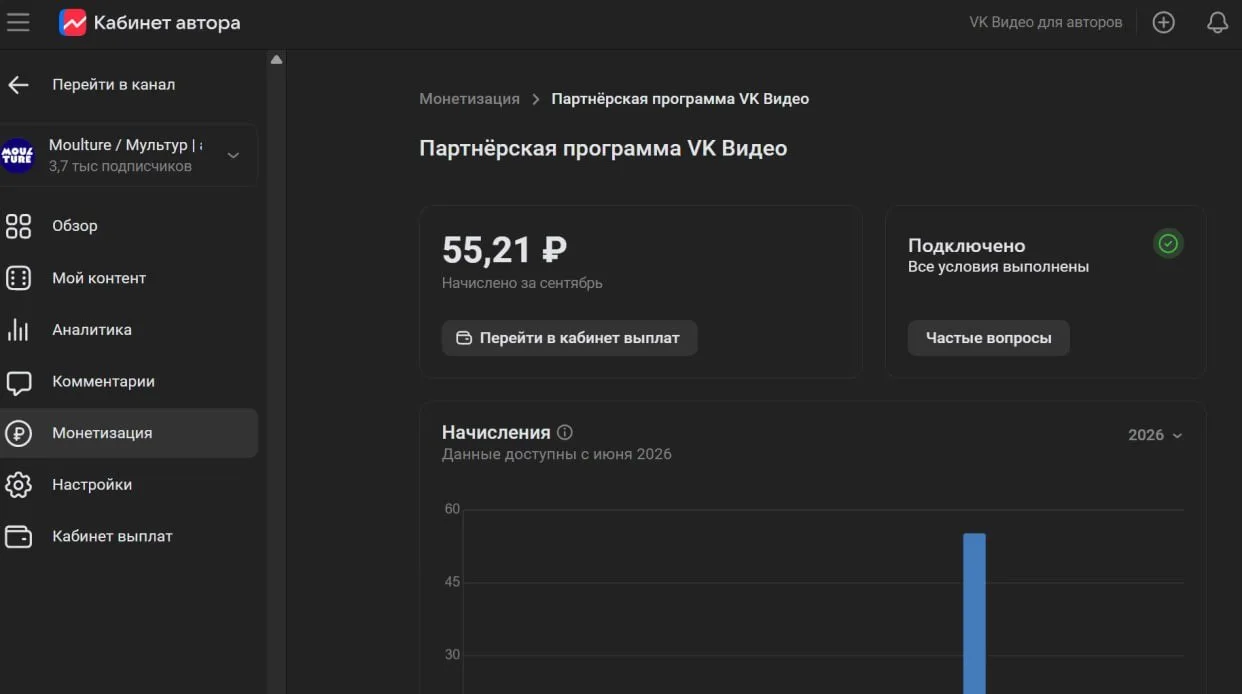Click the Частые вопросы button
The image size is (1242, 694).
pos(988,338)
